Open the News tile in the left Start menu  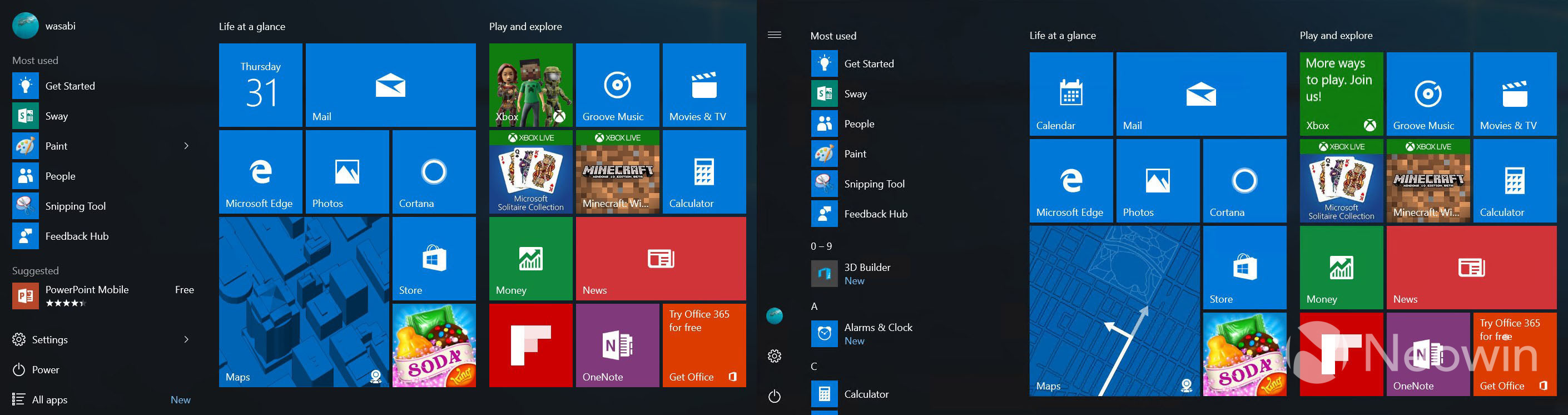[x=661, y=258]
